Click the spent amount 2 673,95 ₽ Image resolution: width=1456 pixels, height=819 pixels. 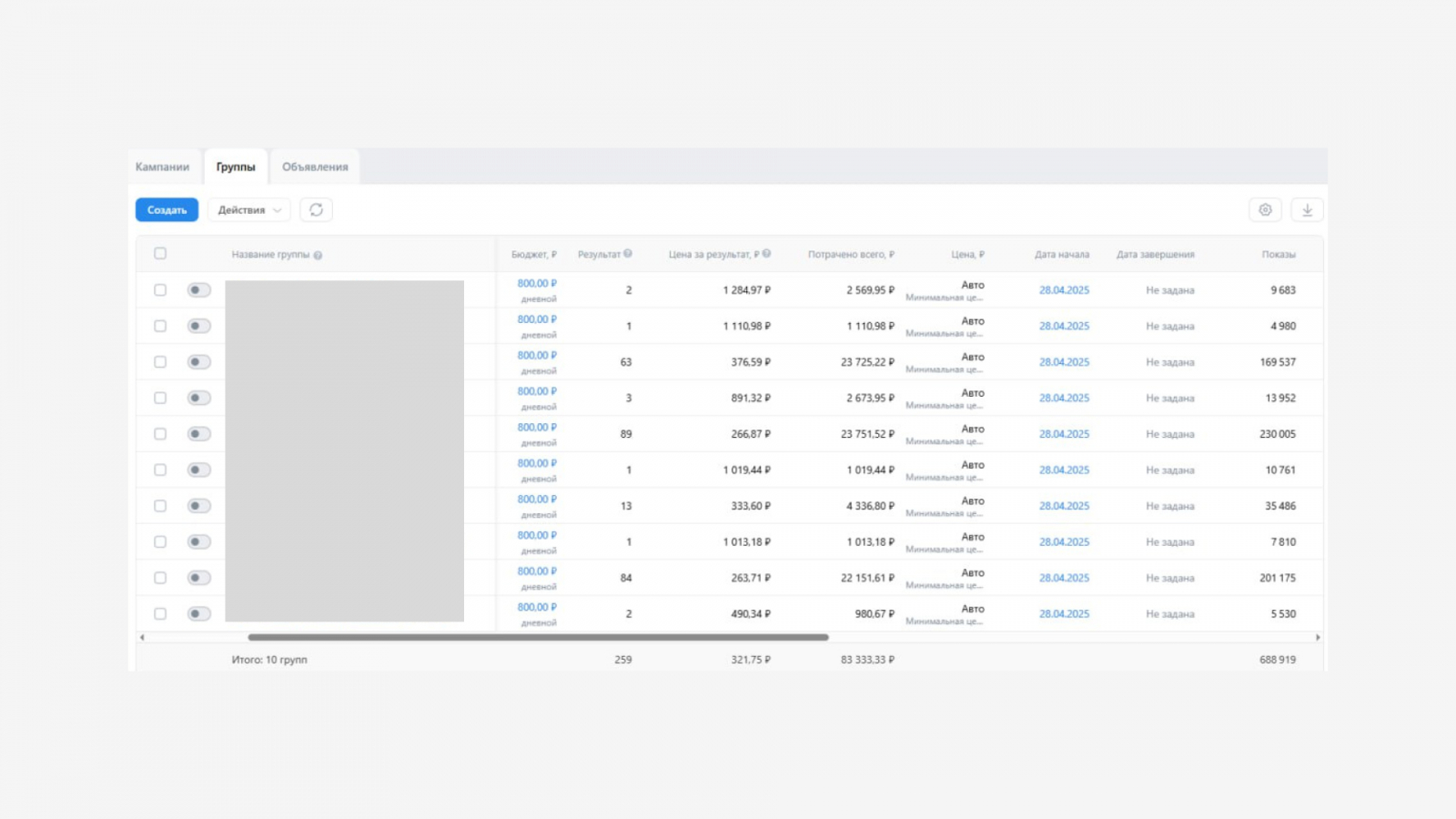click(x=870, y=398)
